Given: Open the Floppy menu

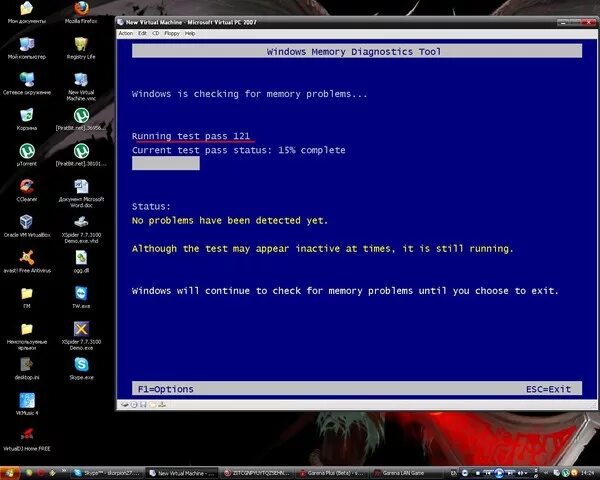Looking at the screenshot, I should [172, 34].
